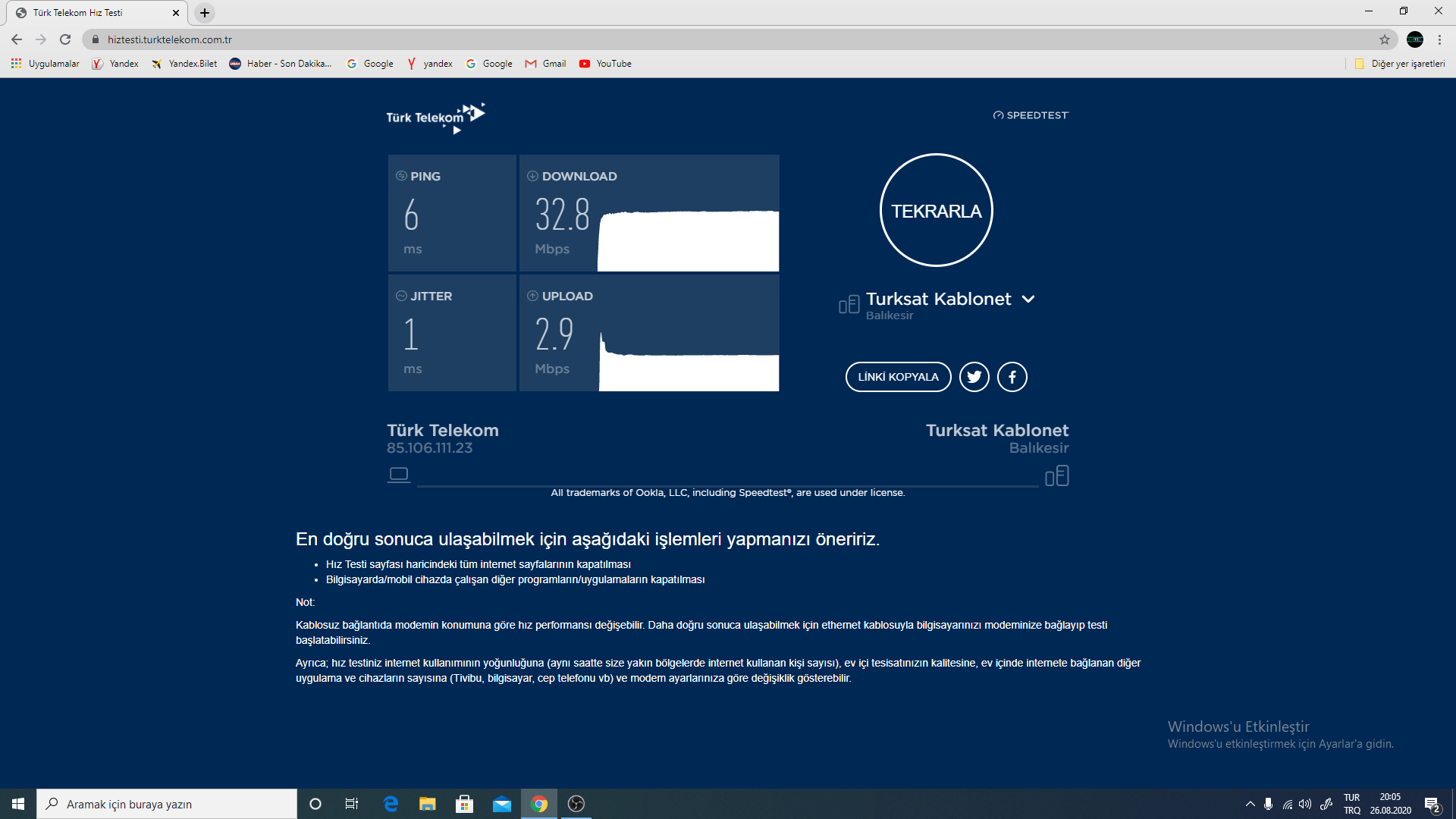Open a new browser tab

click(205, 13)
